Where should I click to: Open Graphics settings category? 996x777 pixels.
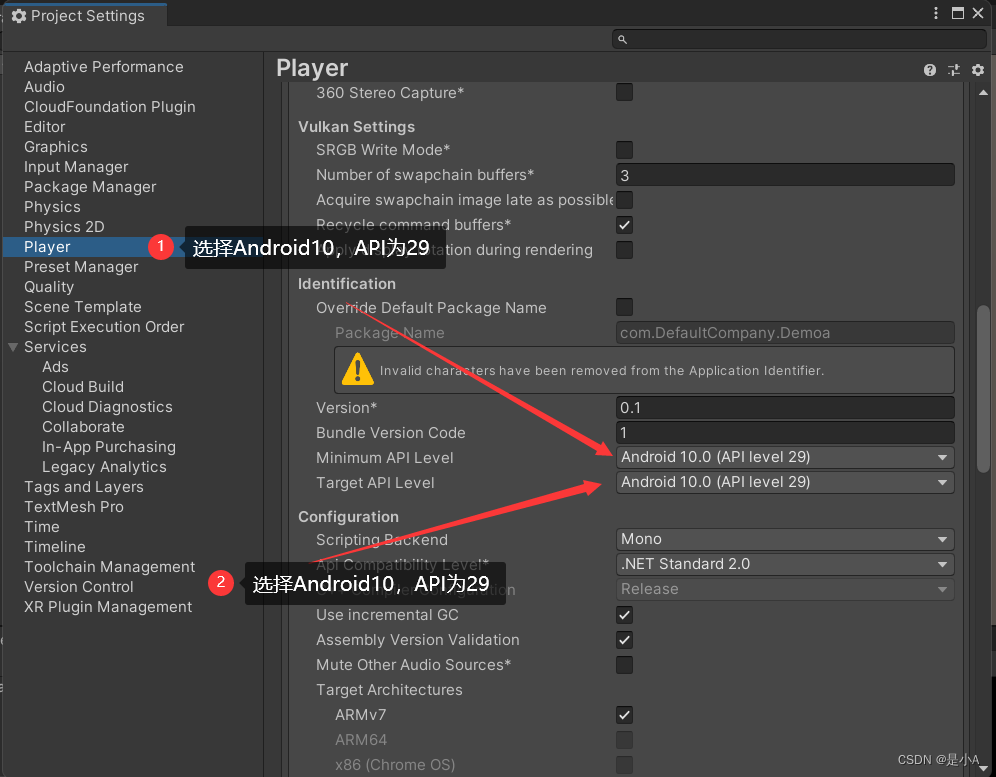(x=56, y=147)
